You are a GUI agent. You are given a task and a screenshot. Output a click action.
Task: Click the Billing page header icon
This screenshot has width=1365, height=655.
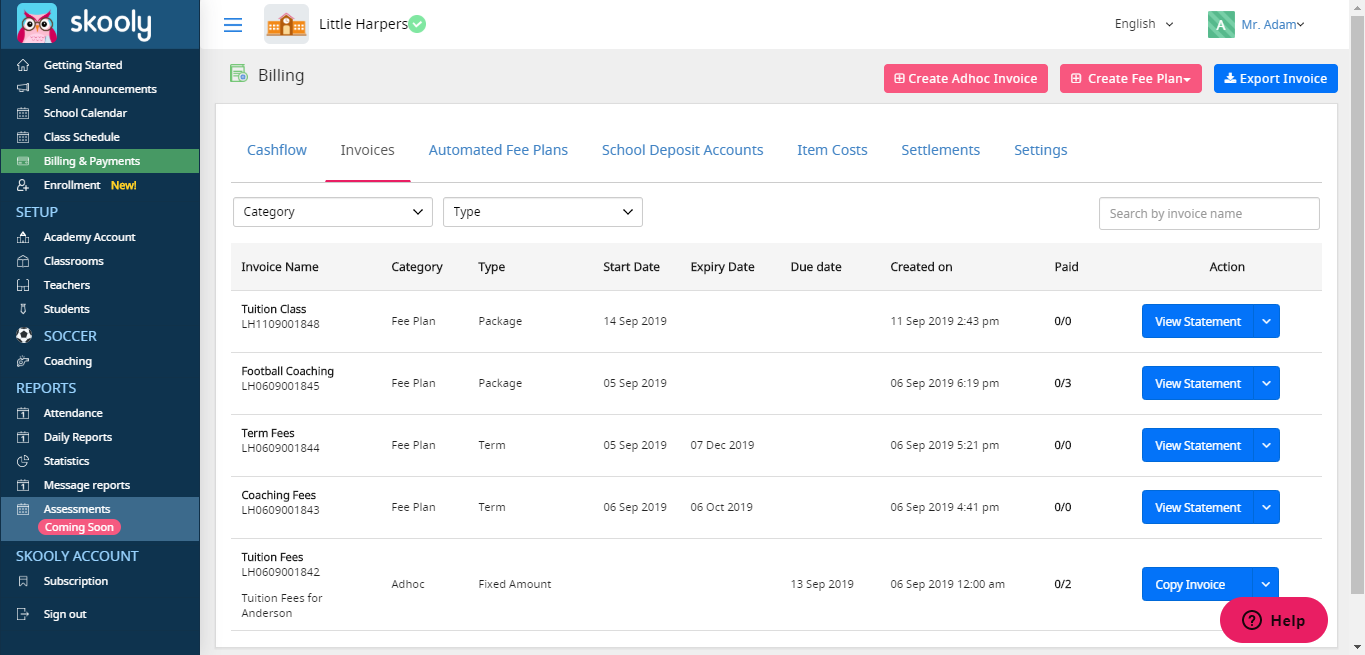coord(239,74)
